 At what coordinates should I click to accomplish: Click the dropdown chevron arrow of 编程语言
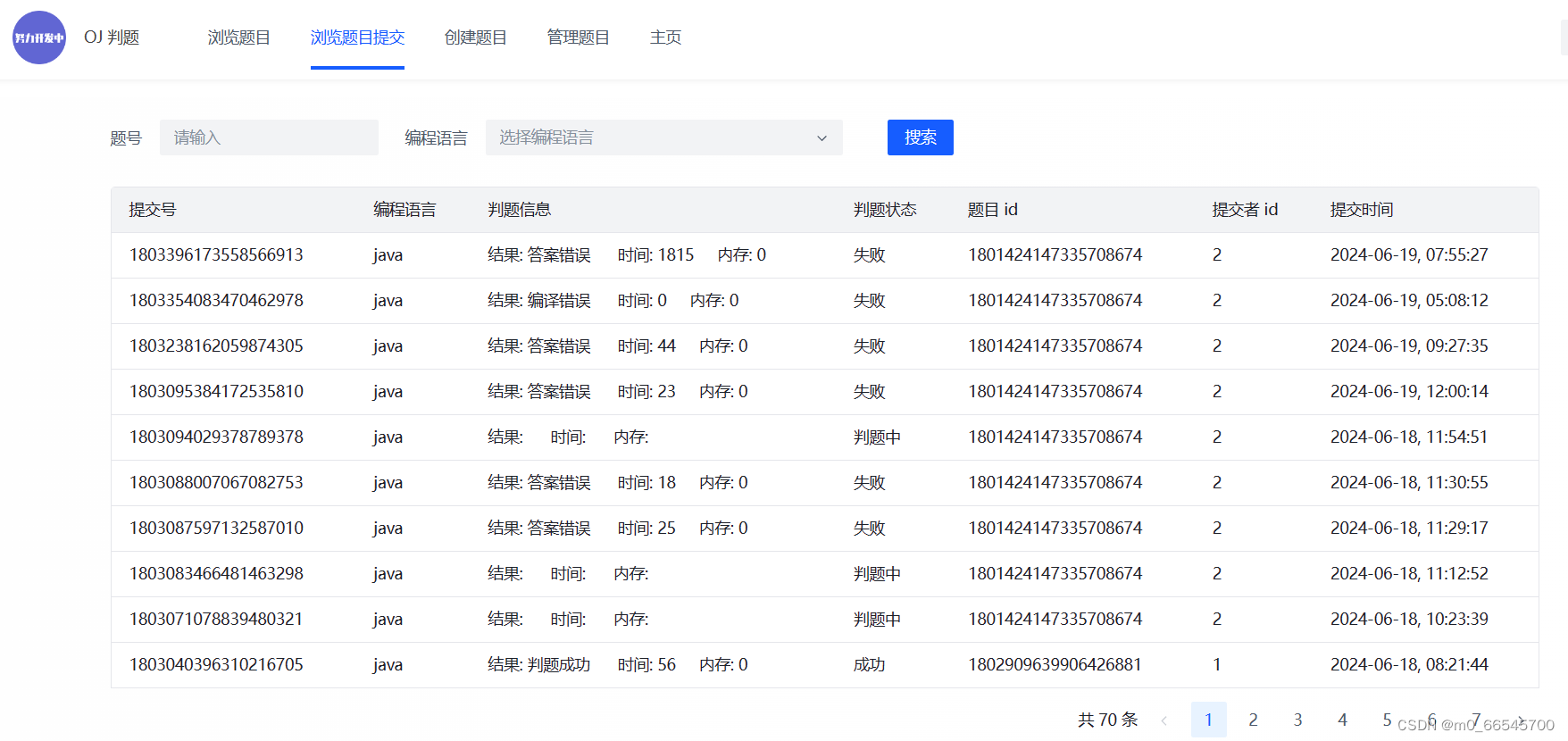(822, 138)
